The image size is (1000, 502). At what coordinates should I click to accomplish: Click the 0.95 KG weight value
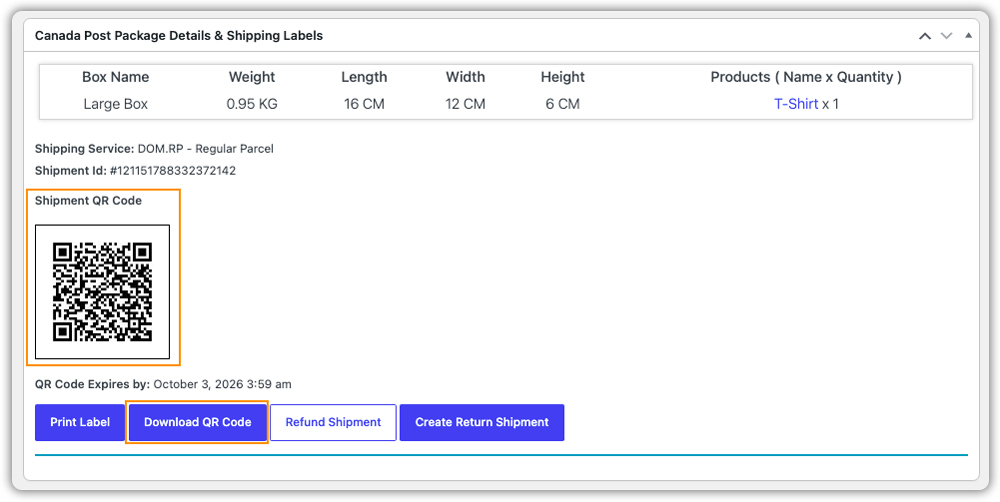click(252, 104)
